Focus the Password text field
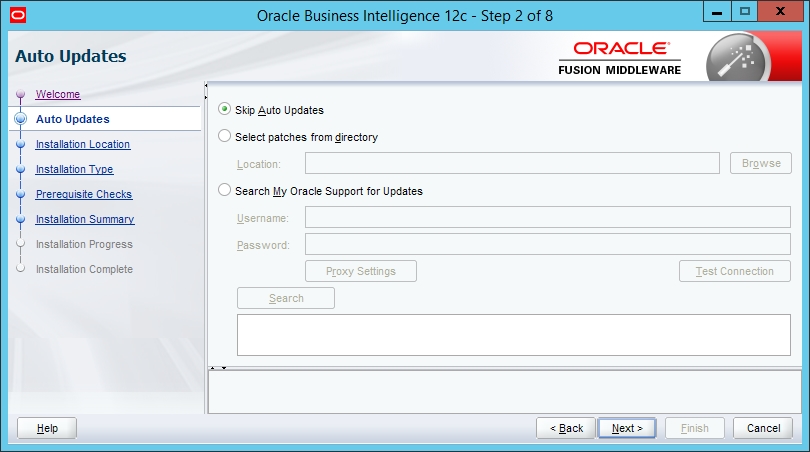This screenshot has height=452, width=810. pos(548,244)
